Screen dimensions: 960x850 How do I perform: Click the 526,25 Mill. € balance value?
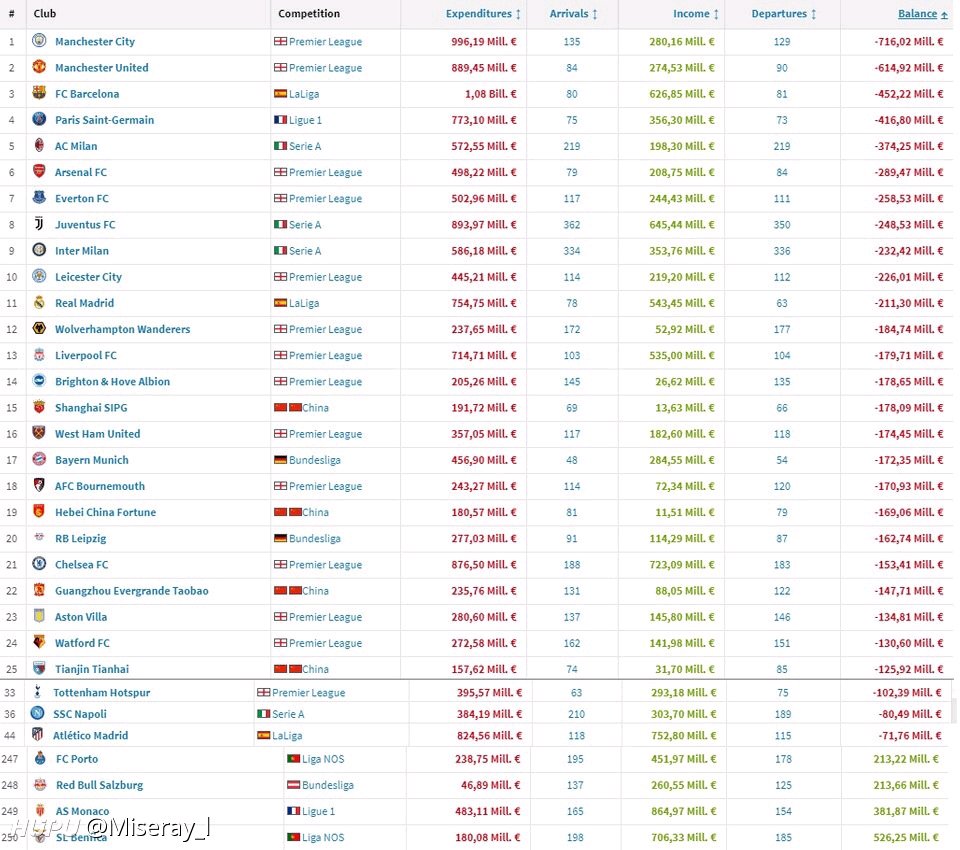tap(906, 838)
